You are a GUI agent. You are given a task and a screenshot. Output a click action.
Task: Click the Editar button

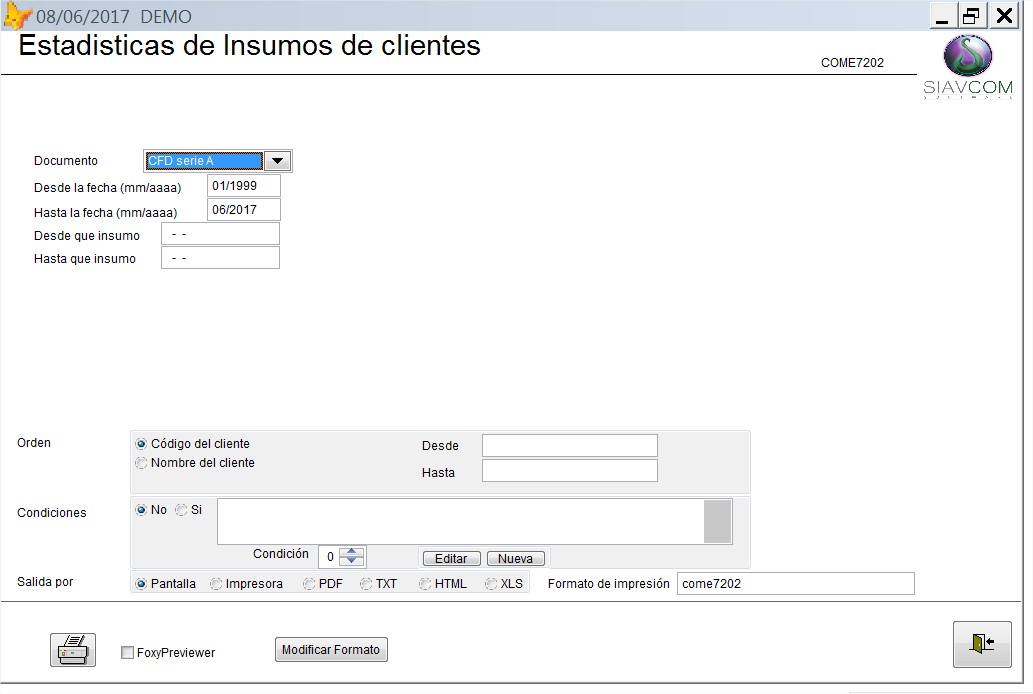(x=451, y=559)
